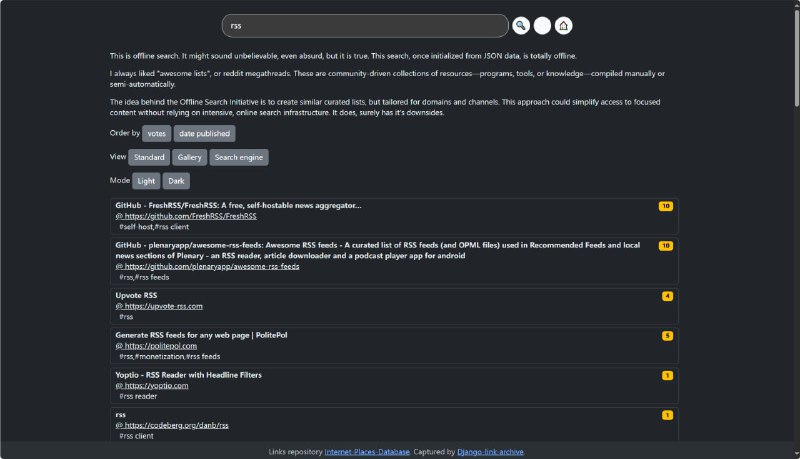Open the plenaryapp awesome-rss-feeds GitHub URL
This screenshot has height=459, width=800.
pyautogui.click(x=212, y=267)
